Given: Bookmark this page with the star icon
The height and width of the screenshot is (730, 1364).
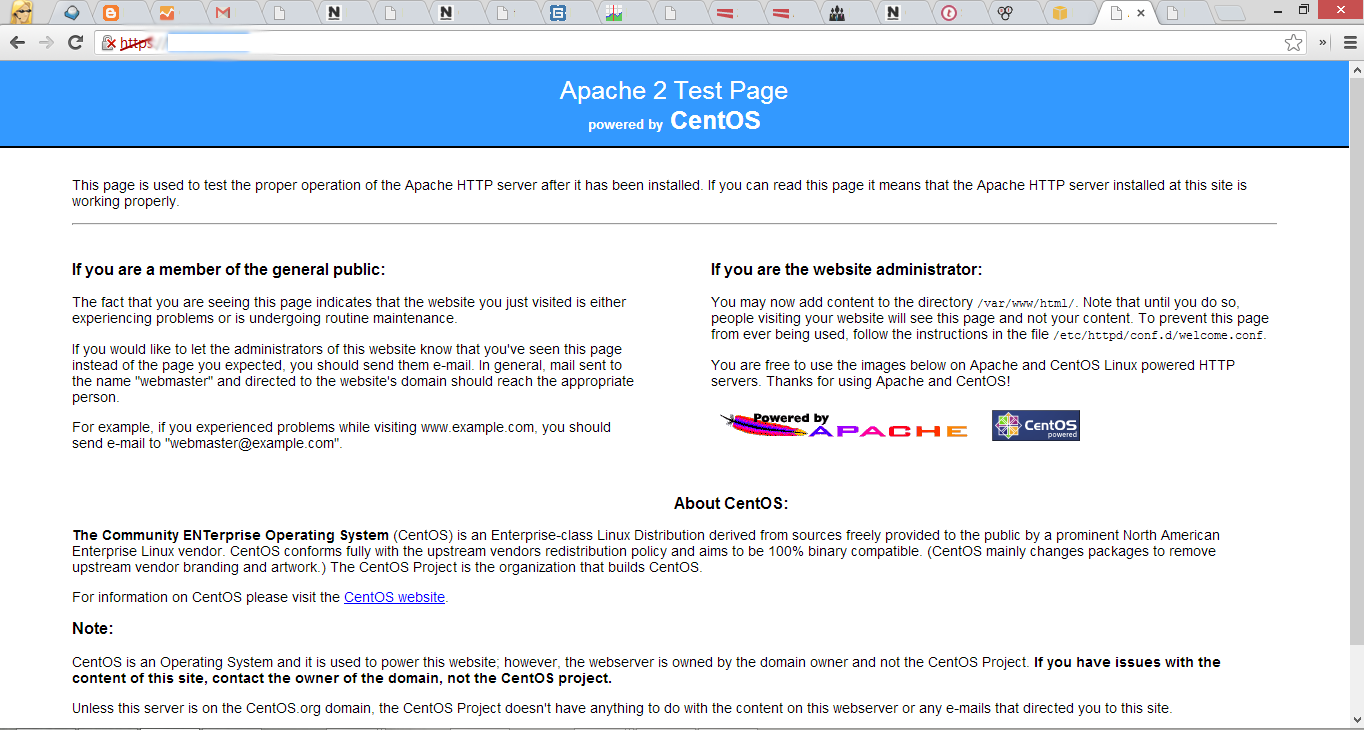Looking at the screenshot, I should pyautogui.click(x=1294, y=42).
